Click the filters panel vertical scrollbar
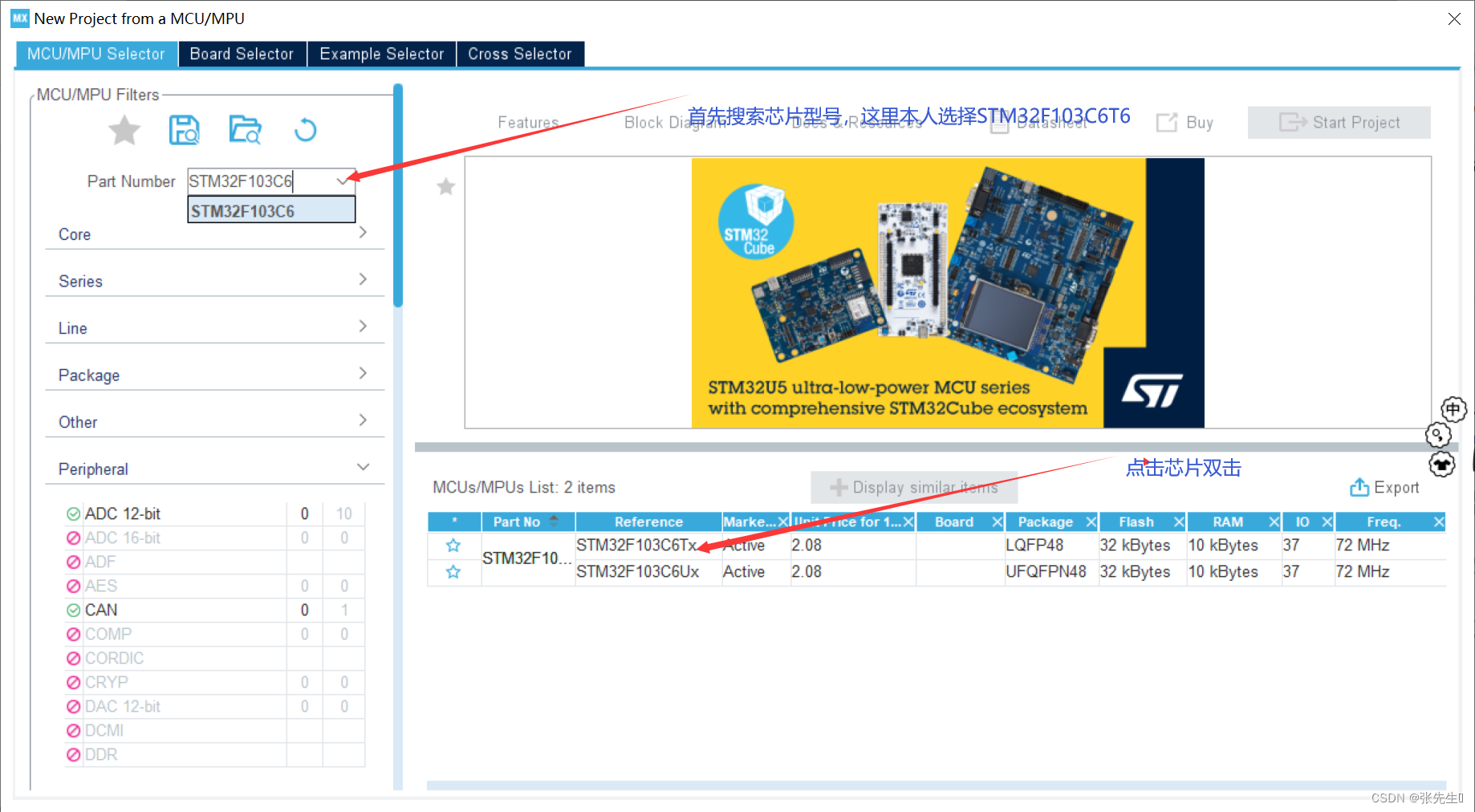 coord(397,195)
